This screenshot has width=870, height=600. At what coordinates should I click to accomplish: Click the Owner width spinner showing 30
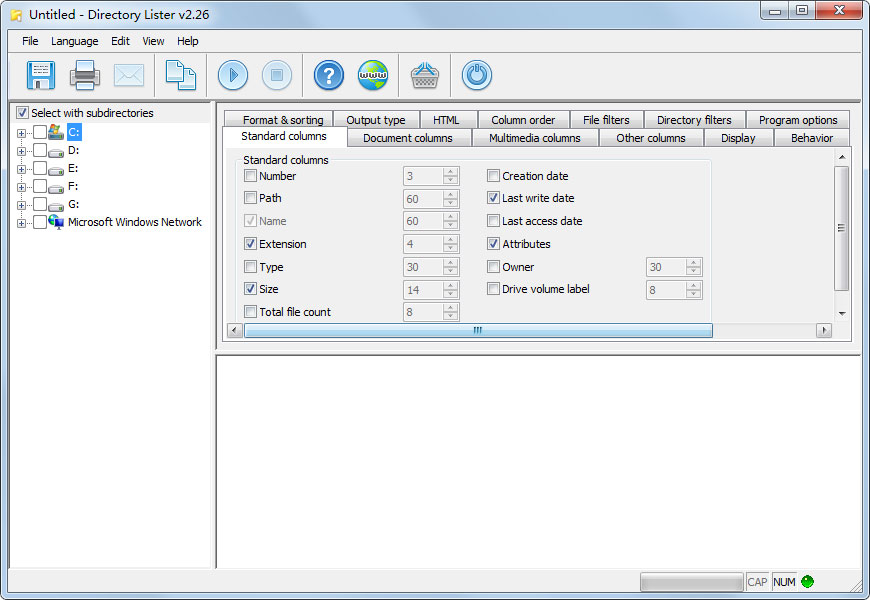674,267
